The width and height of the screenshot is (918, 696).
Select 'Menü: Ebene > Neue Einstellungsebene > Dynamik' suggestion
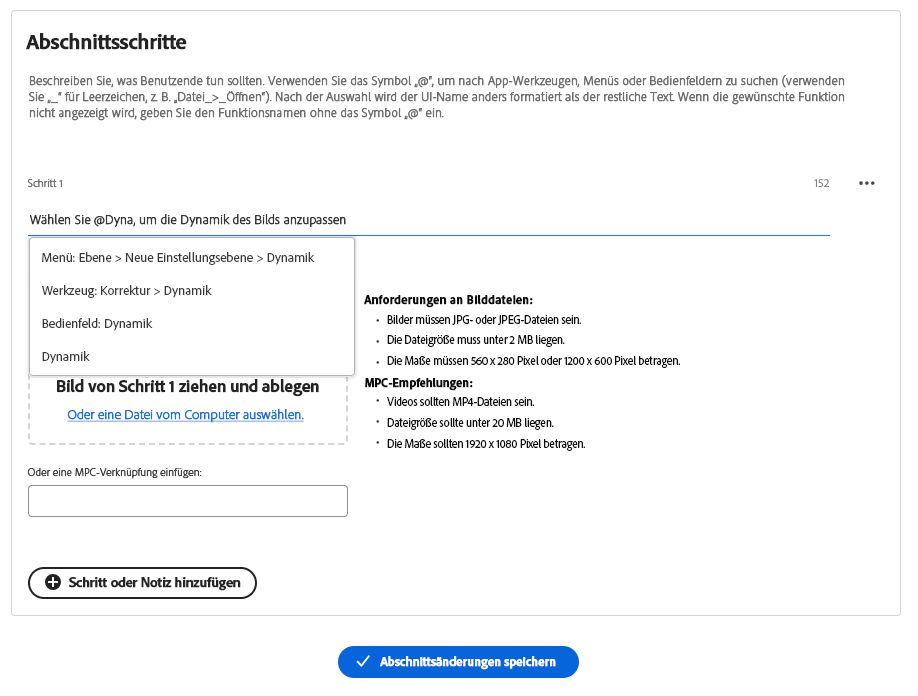coord(178,258)
